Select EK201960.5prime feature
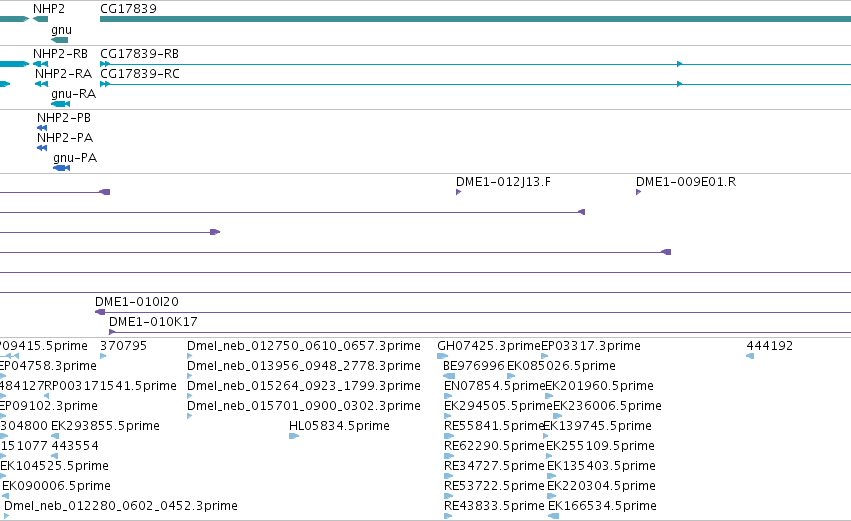The image size is (851, 521). point(599,386)
